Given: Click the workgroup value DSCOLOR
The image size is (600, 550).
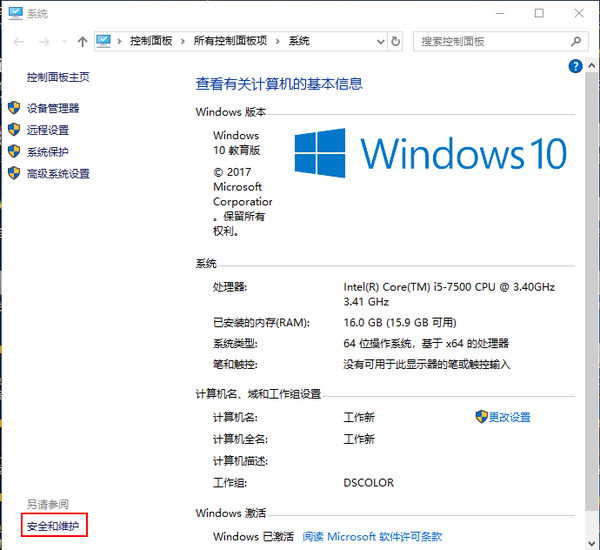Looking at the screenshot, I should pyautogui.click(x=368, y=483).
